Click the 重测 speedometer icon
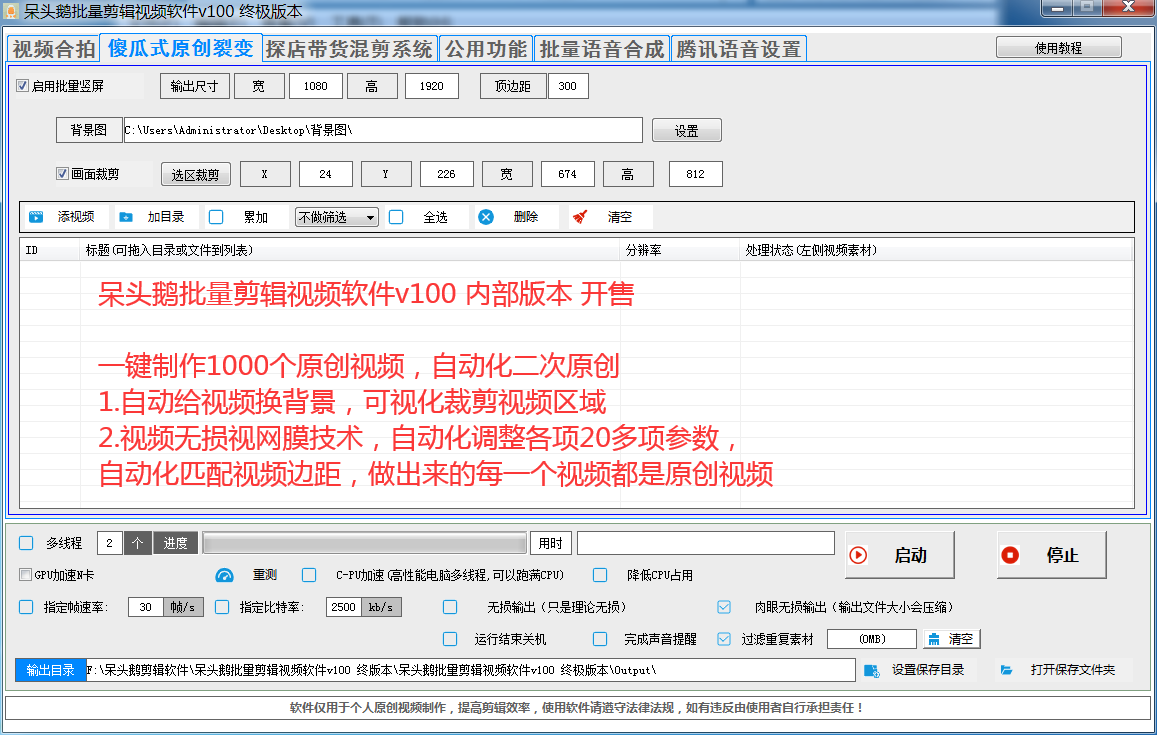The height and width of the screenshot is (735, 1157). point(224,575)
